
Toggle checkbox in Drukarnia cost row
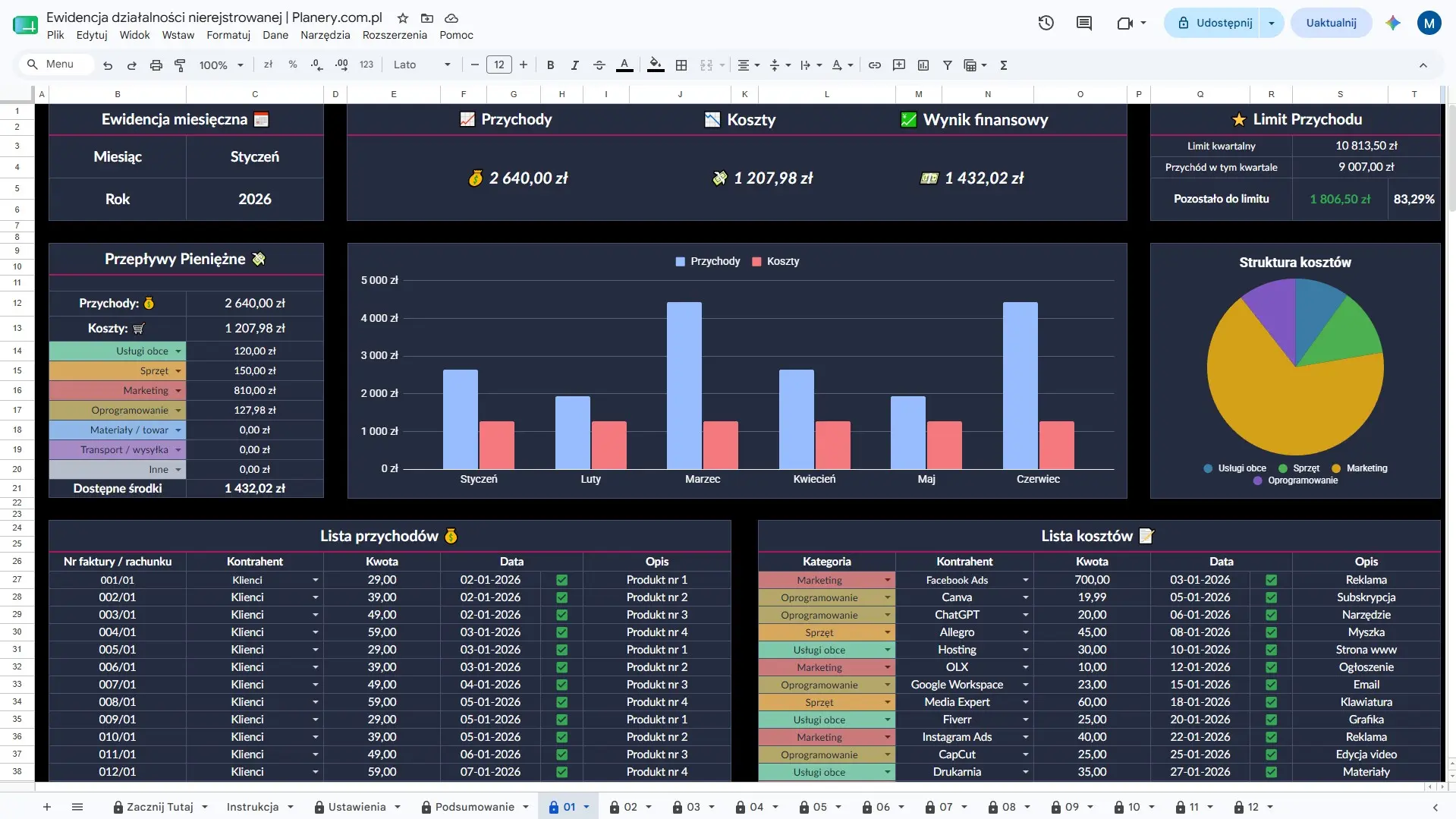coord(1271,772)
